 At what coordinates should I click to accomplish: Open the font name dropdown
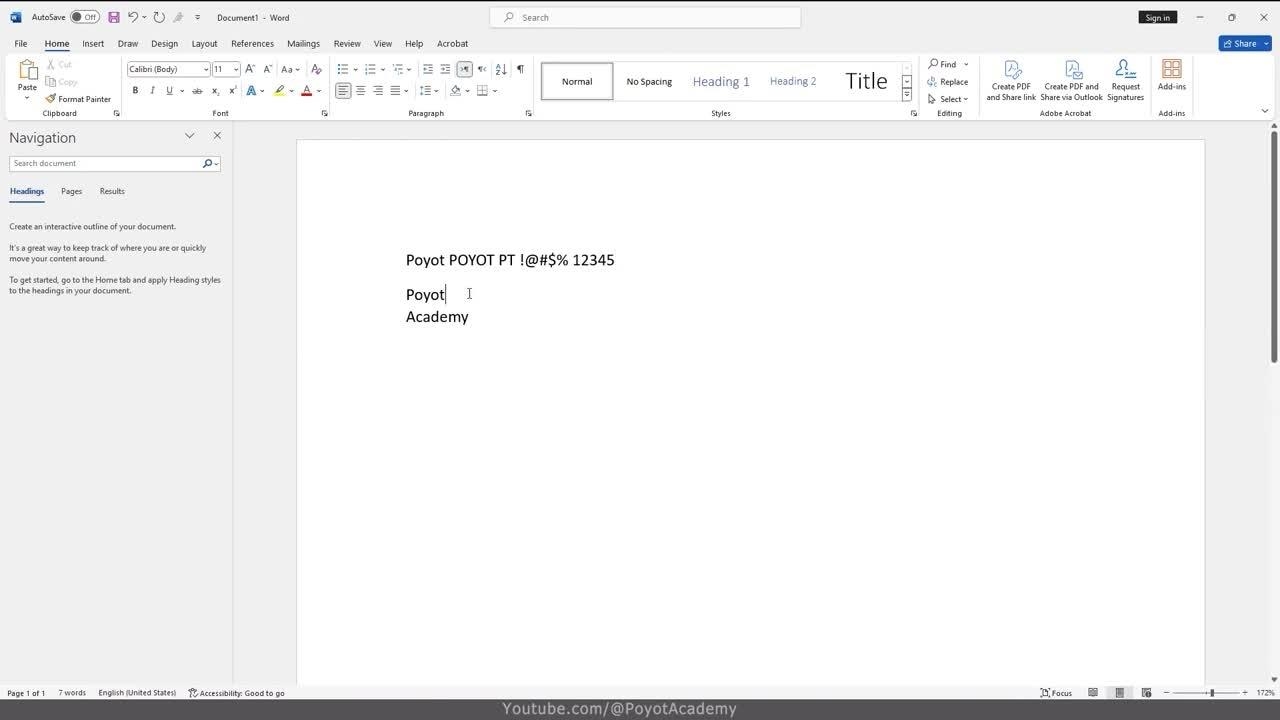pos(206,69)
